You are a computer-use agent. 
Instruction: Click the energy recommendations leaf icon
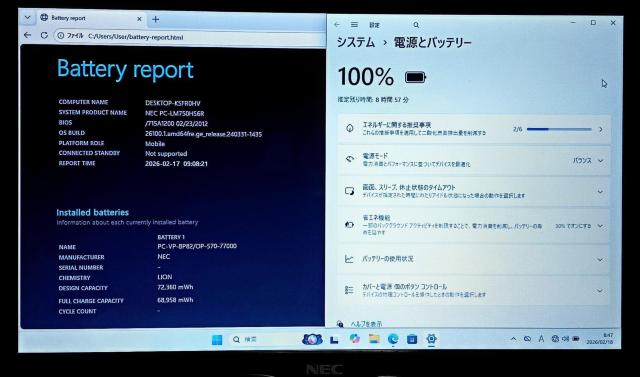(x=350, y=128)
